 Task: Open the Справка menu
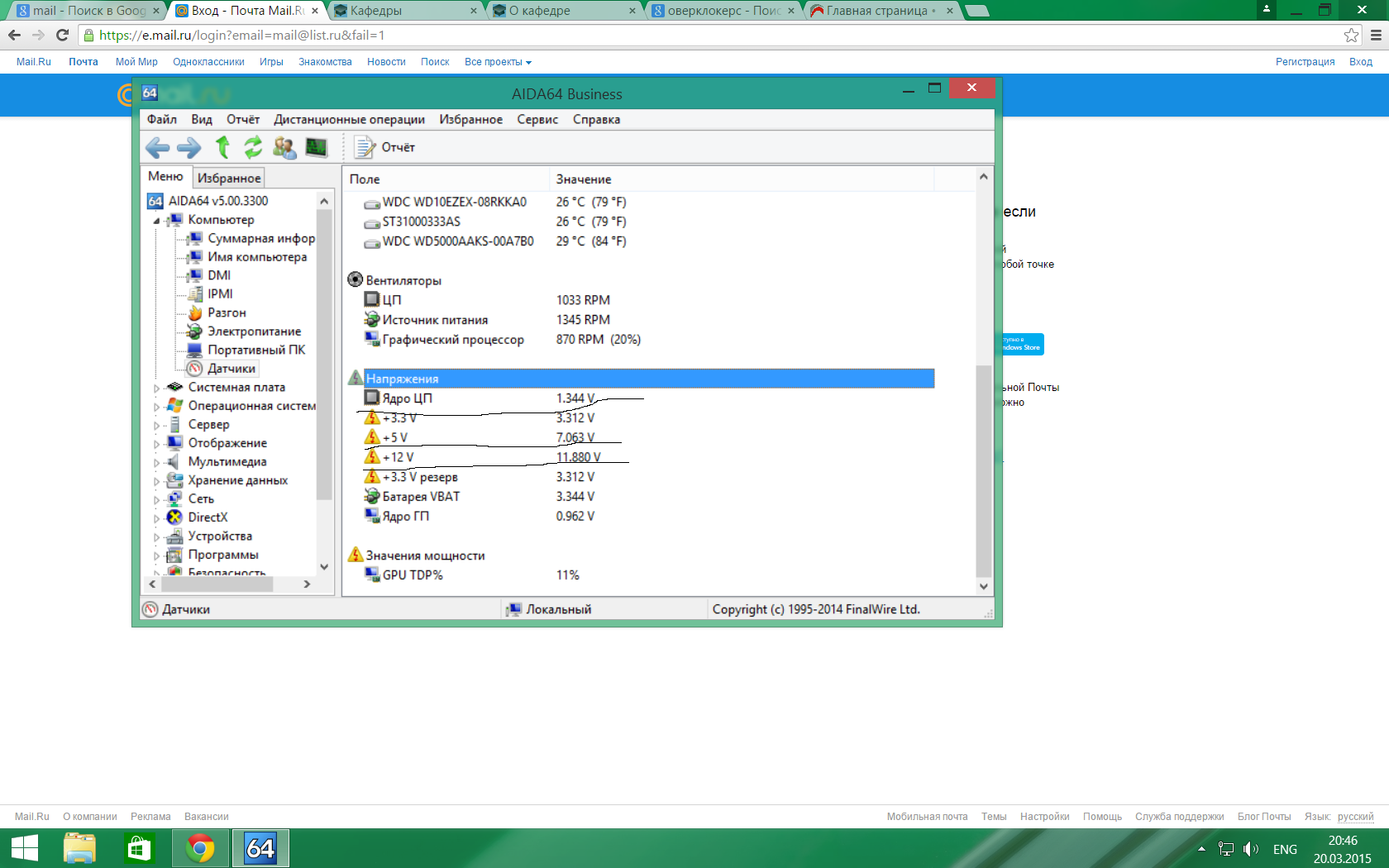pyautogui.click(x=596, y=119)
